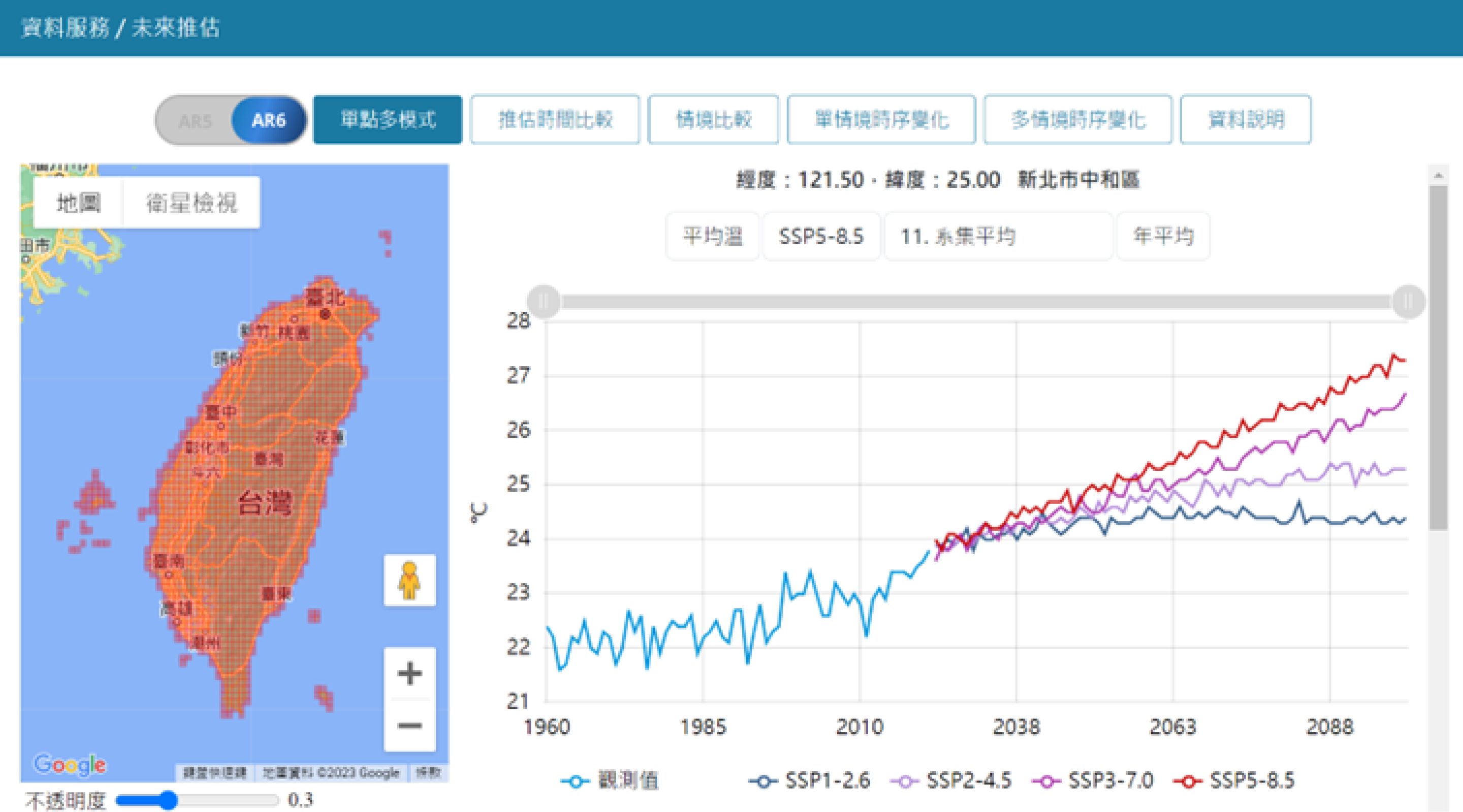Zoom out the map with minus button
1463x812 pixels.
click(409, 725)
